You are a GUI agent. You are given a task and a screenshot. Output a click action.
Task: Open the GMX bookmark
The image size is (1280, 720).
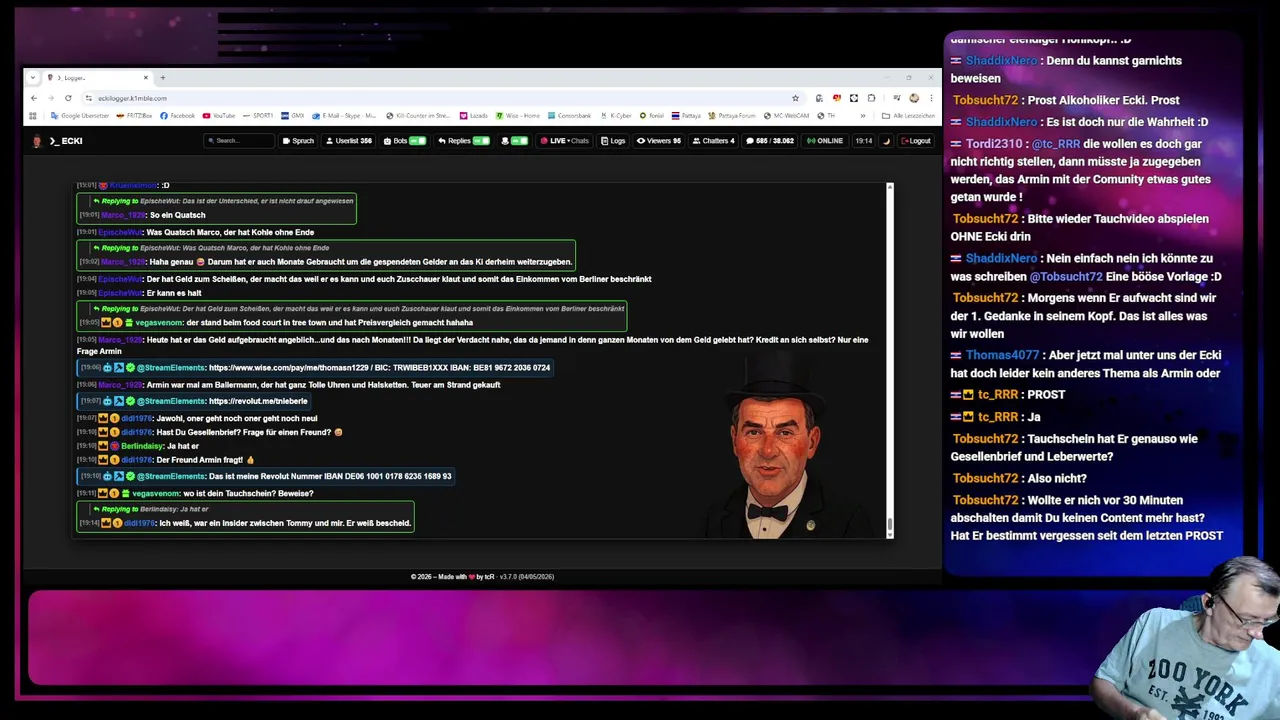[x=293, y=116]
